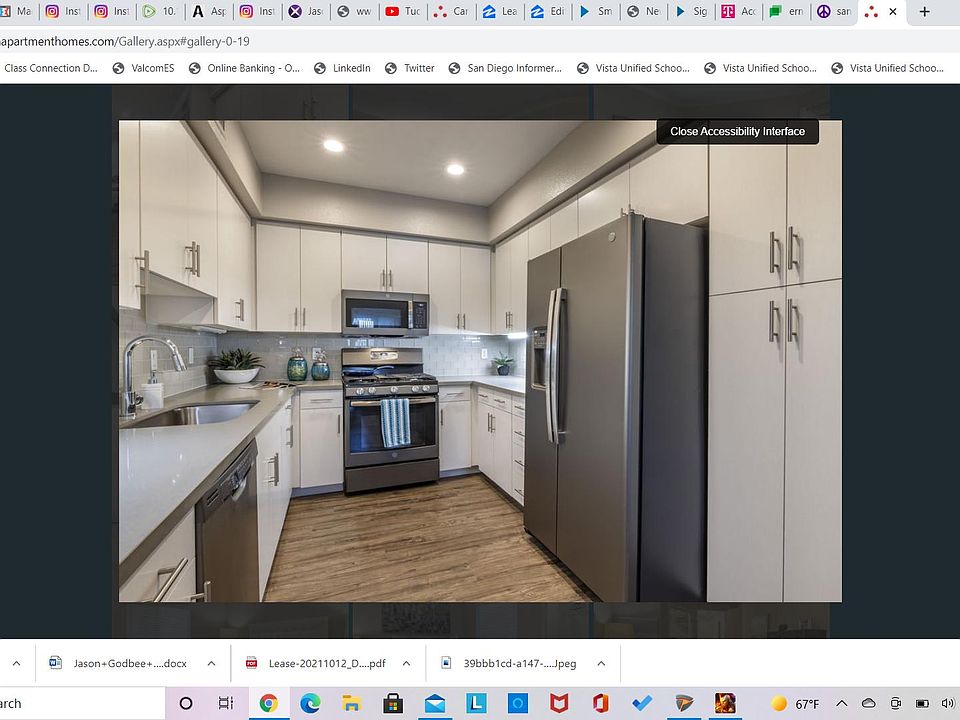The image size is (960, 720).
Task: Switch to the 'ww' tab
Action: (354, 12)
